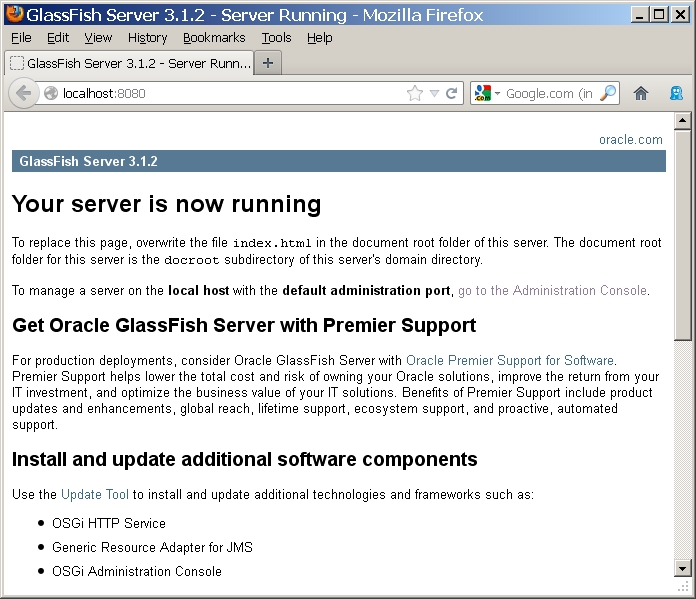Click the scrollbar up arrow

682,121
